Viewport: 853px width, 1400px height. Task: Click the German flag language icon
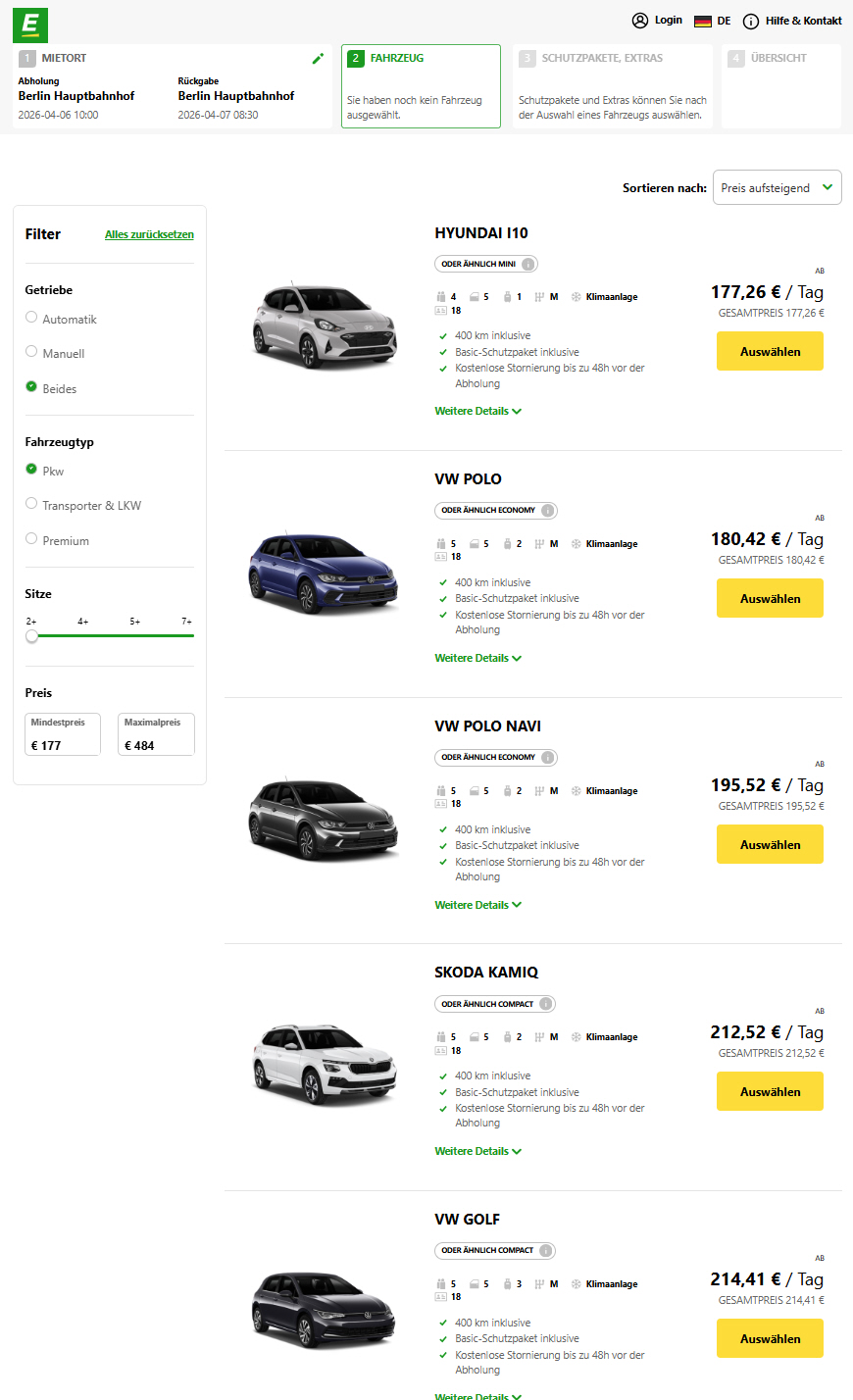tap(702, 21)
